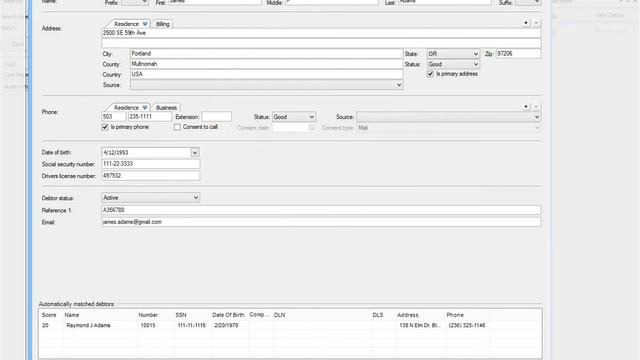Click matched debtor SSN 111-11-1116

(x=192, y=326)
